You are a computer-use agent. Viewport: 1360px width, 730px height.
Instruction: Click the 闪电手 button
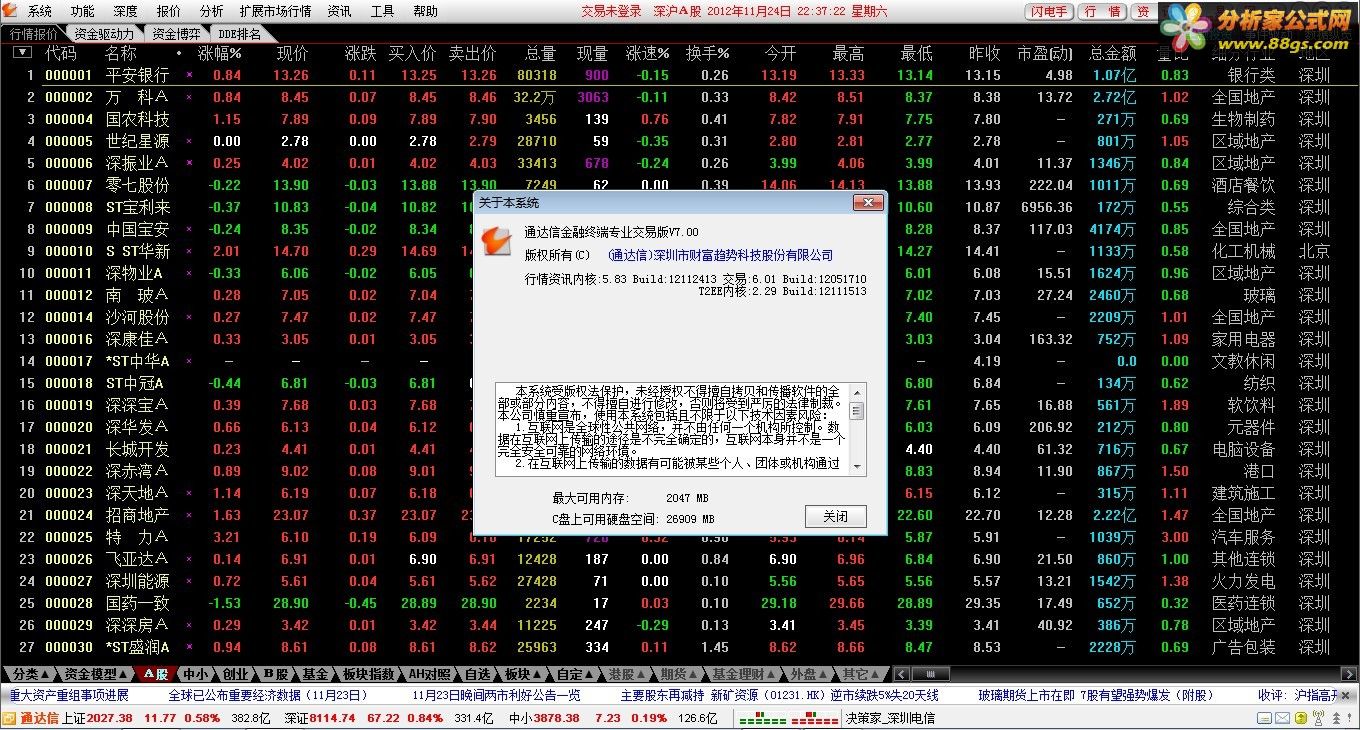[x=1049, y=12]
